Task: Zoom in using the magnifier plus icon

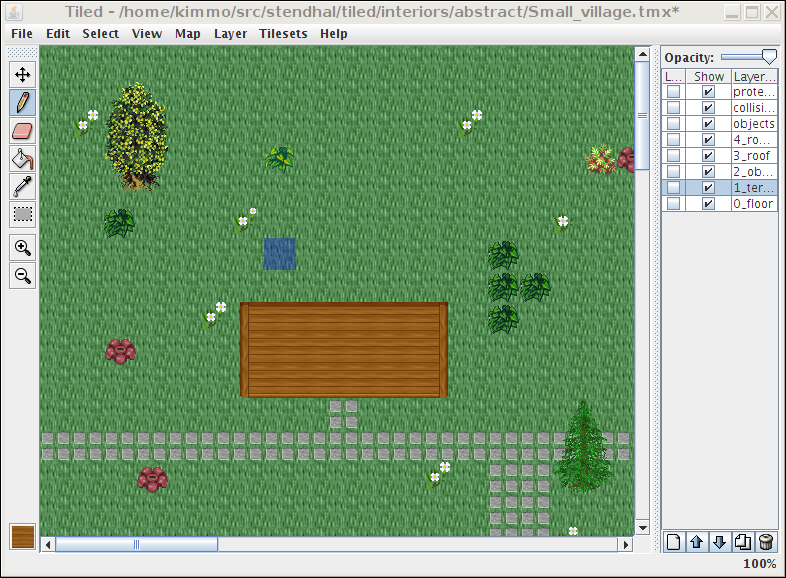Action: [22, 248]
